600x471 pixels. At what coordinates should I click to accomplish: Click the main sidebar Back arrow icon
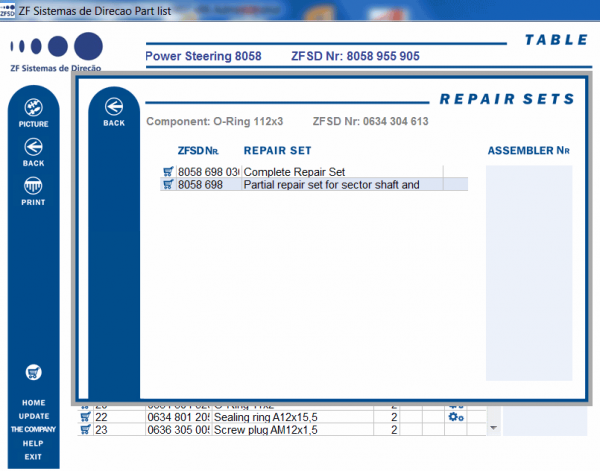coord(34,147)
